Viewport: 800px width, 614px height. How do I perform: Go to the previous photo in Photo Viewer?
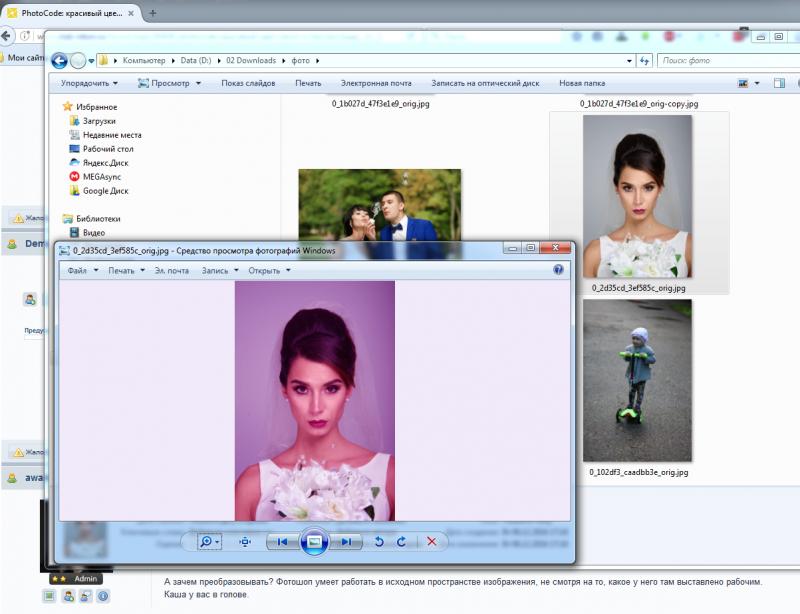[282, 542]
